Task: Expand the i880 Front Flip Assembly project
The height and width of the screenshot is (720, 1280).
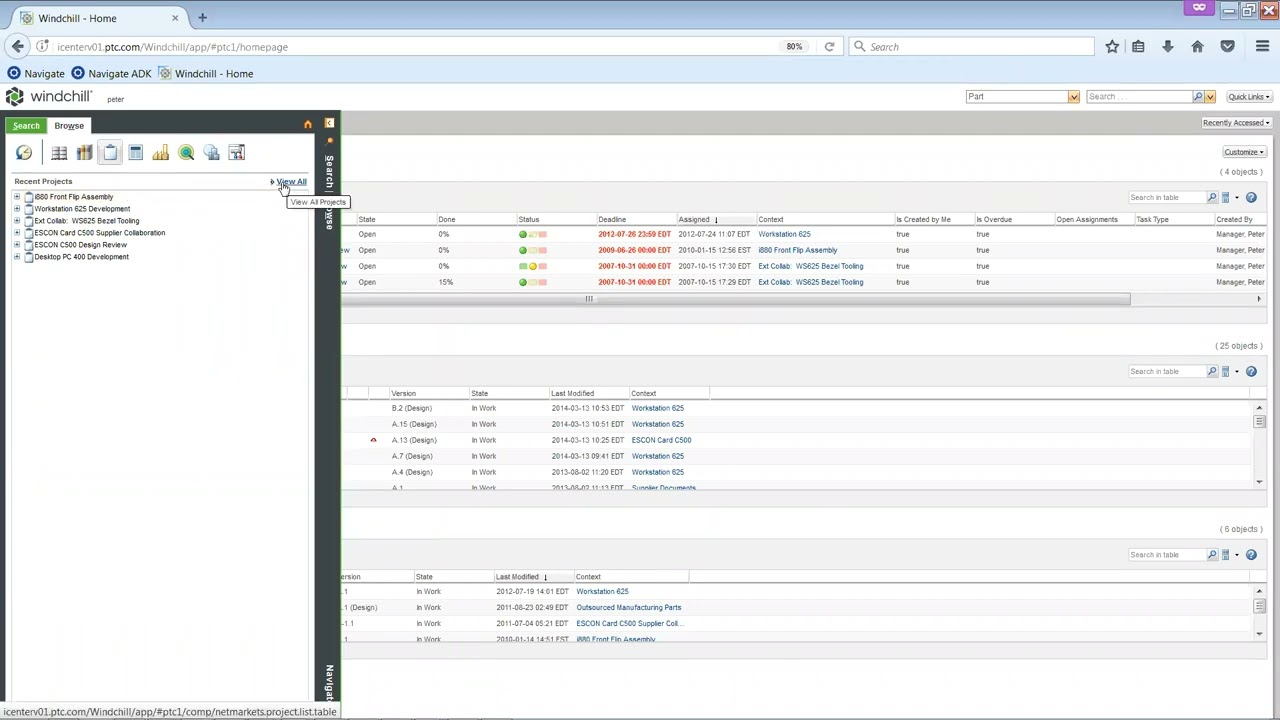Action: pos(17,197)
